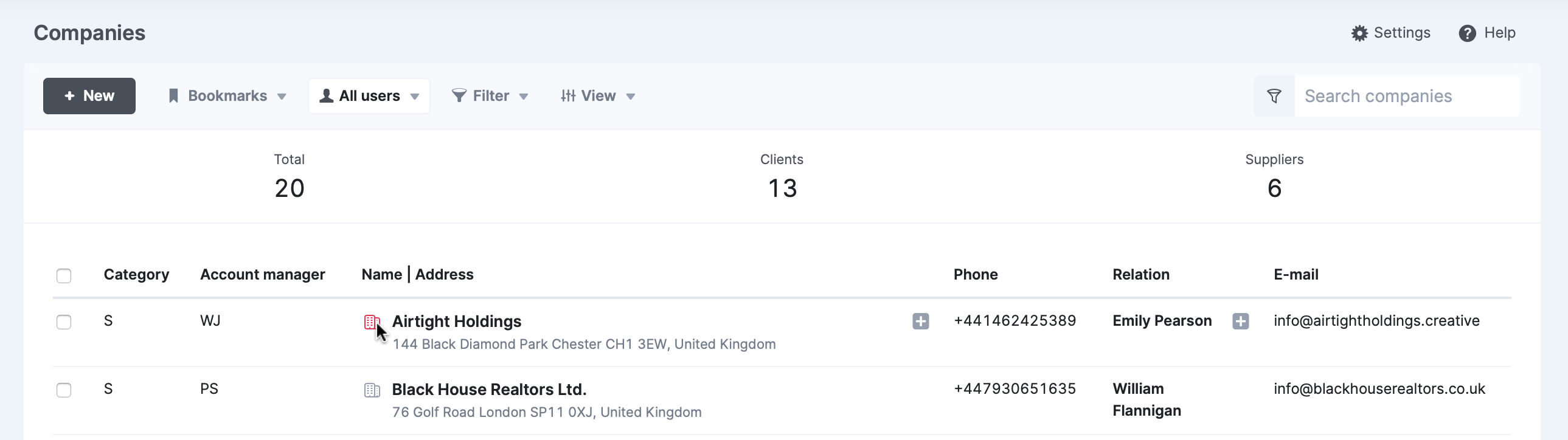Toggle the select-all checkbox in header

pyautogui.click(x=64, y=276)
